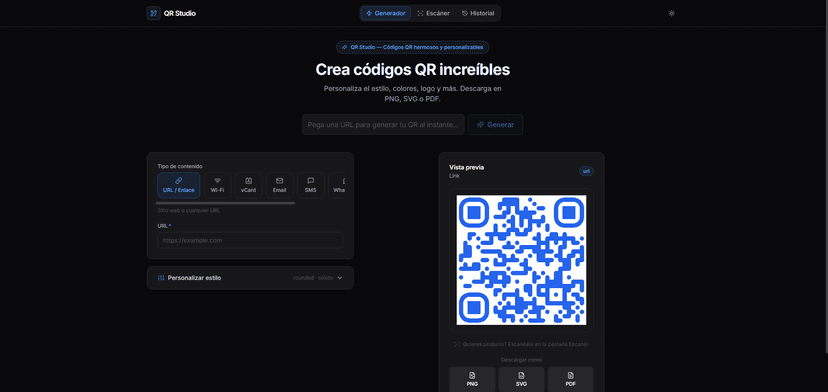
Task: Toggle the light theme sun icon
Action: (671, 13)
